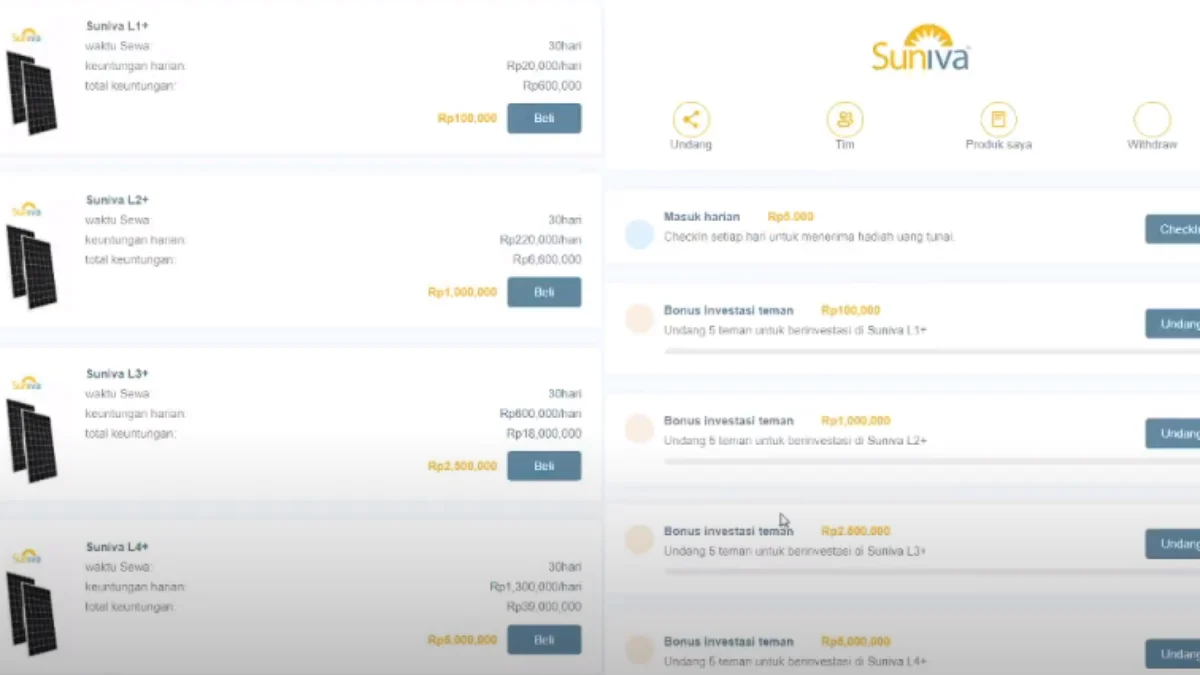This screenshot has width=1200, height=675.
Task: Click the blue Masuk harian circle icon
Action: tap(639, 235)
